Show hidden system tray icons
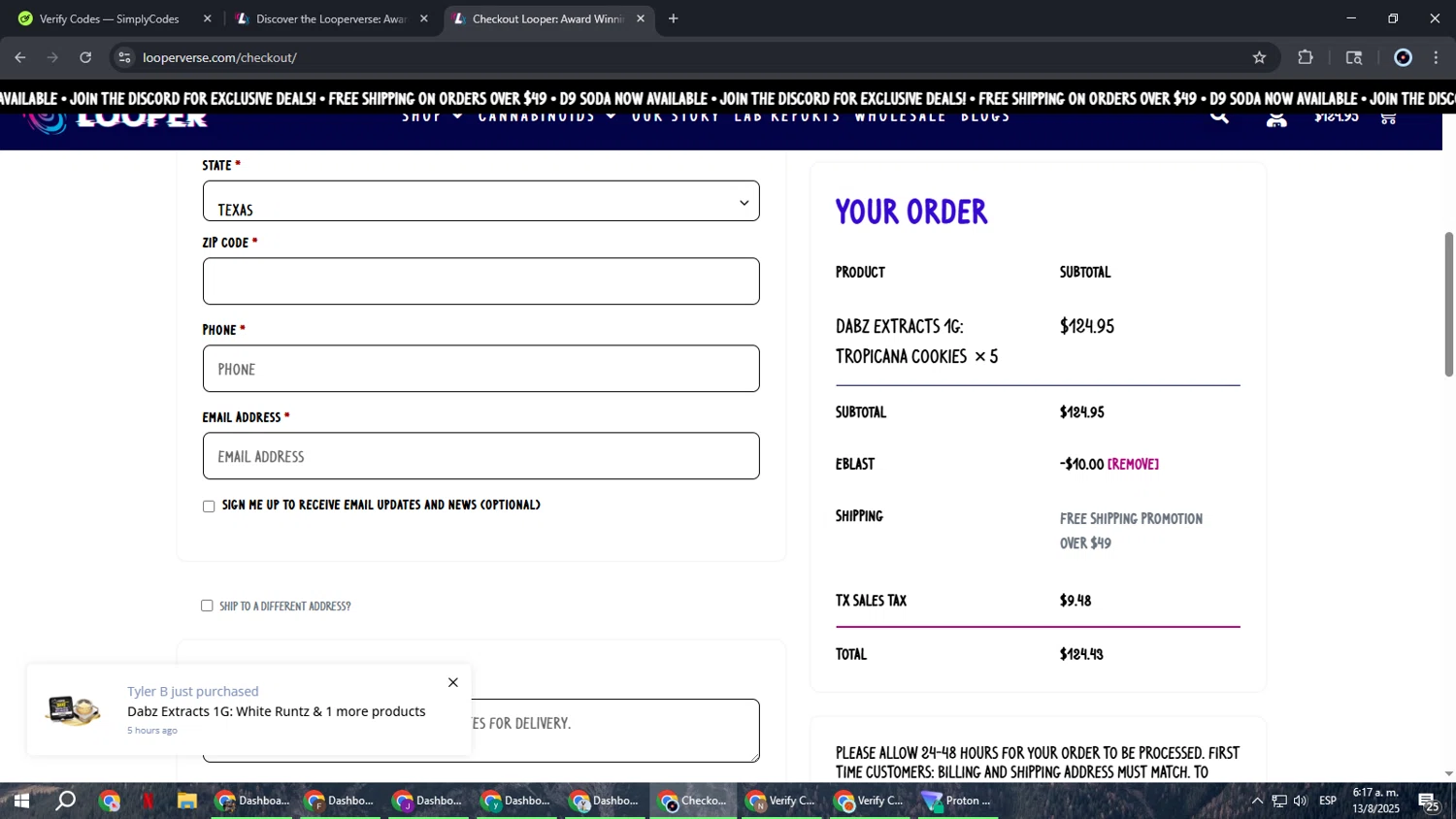 point(1257,801)
